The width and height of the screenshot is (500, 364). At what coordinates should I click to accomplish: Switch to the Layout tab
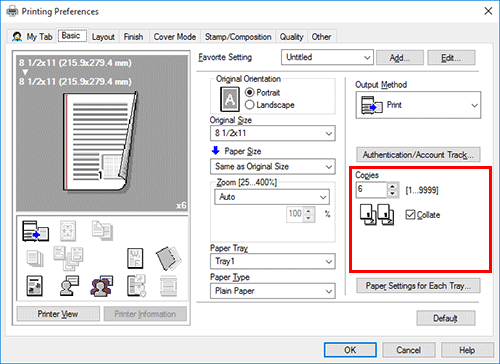[x=103, y=37]
